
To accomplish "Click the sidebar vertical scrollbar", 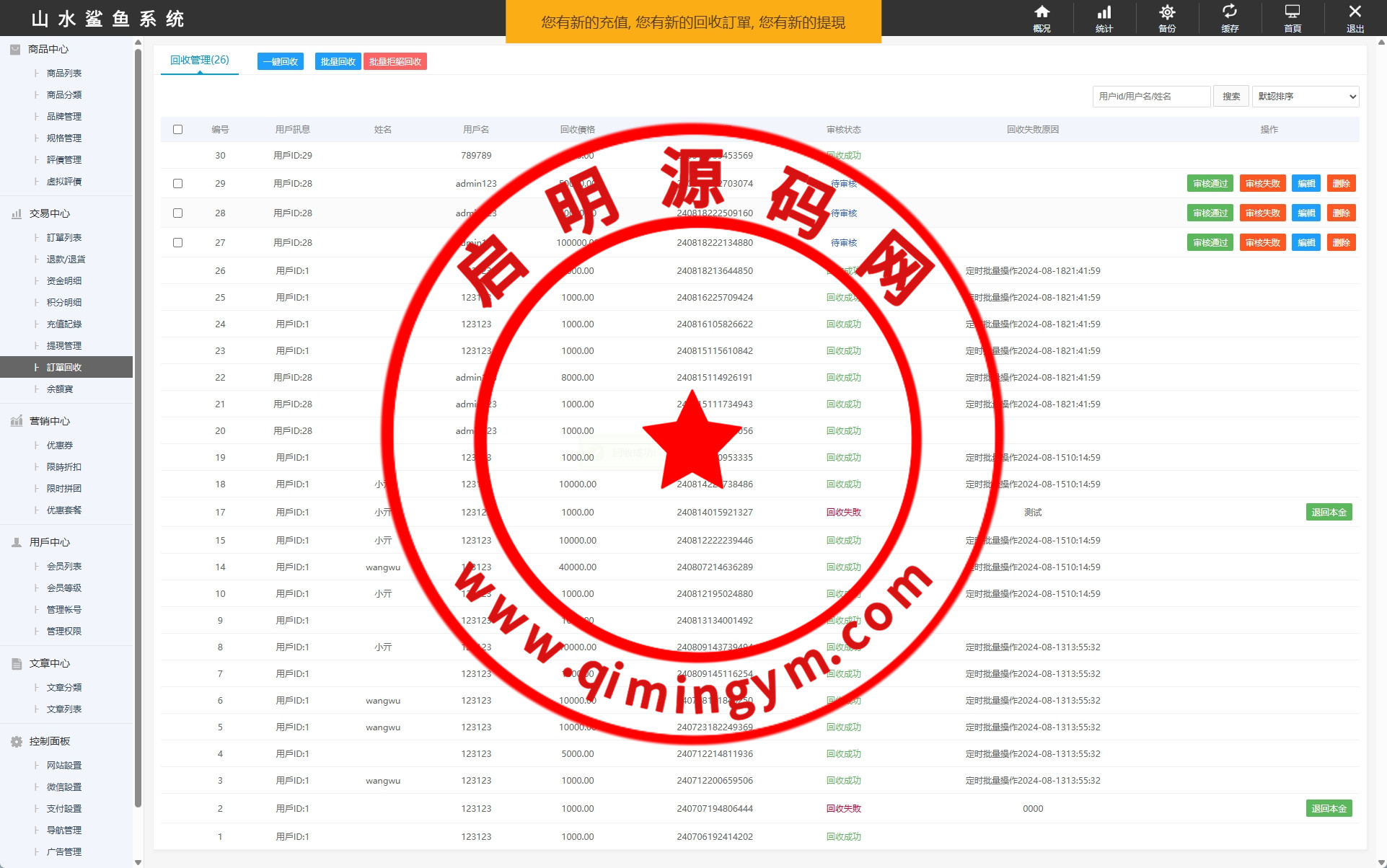I will [138, 433].
